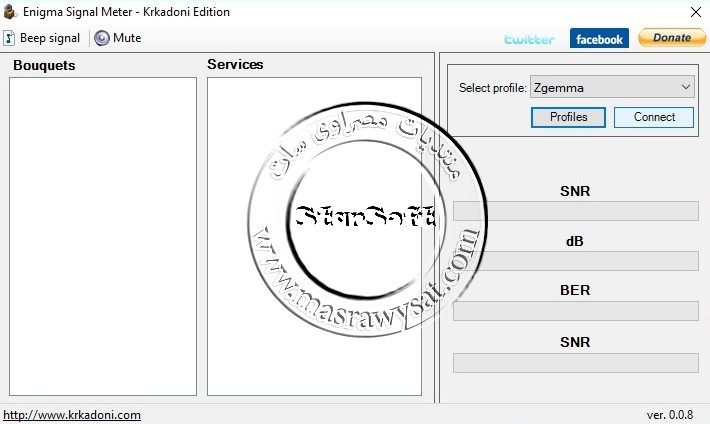This screenshot has height=424, width=710.
Task: Connect to the selected Zgemma profile
Action: pyautogui.click(x=654, y=117)
